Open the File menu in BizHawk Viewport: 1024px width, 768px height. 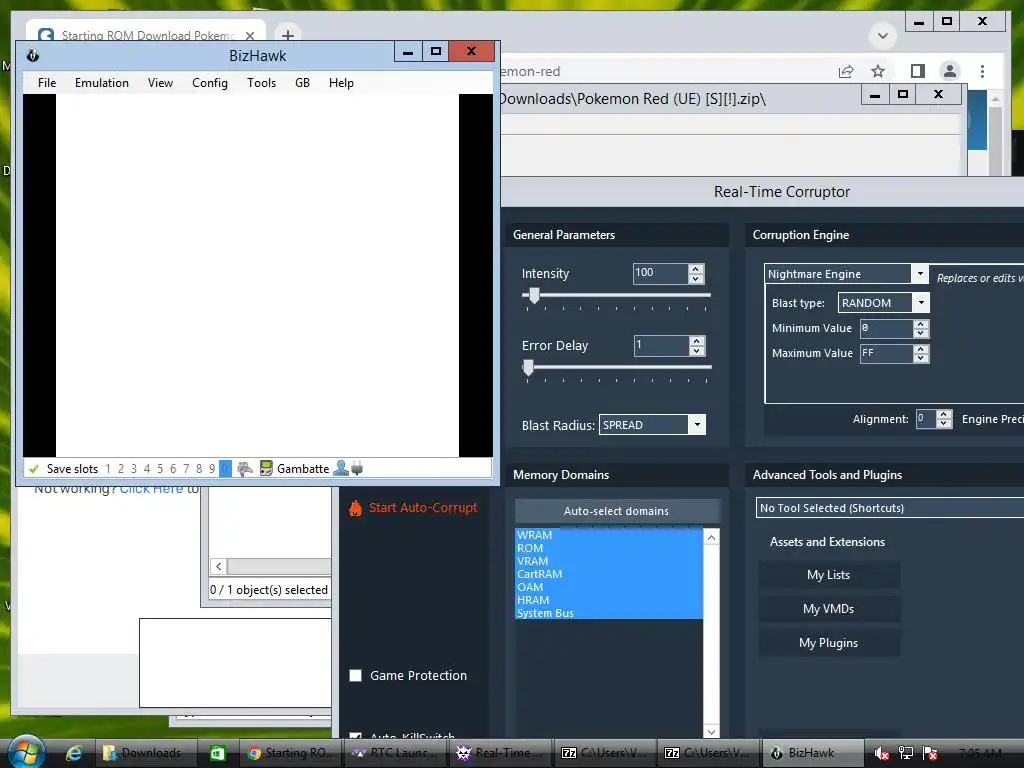pyautogui.click(x=47, y=83)
